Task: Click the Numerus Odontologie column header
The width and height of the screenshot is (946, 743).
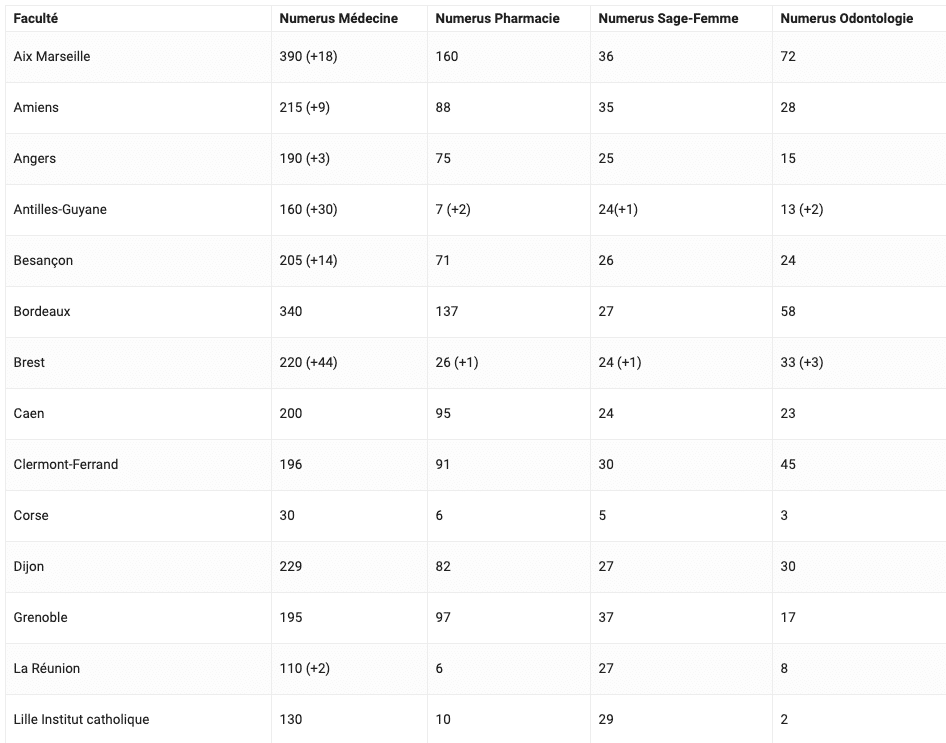Action: [x=846, y=19]
